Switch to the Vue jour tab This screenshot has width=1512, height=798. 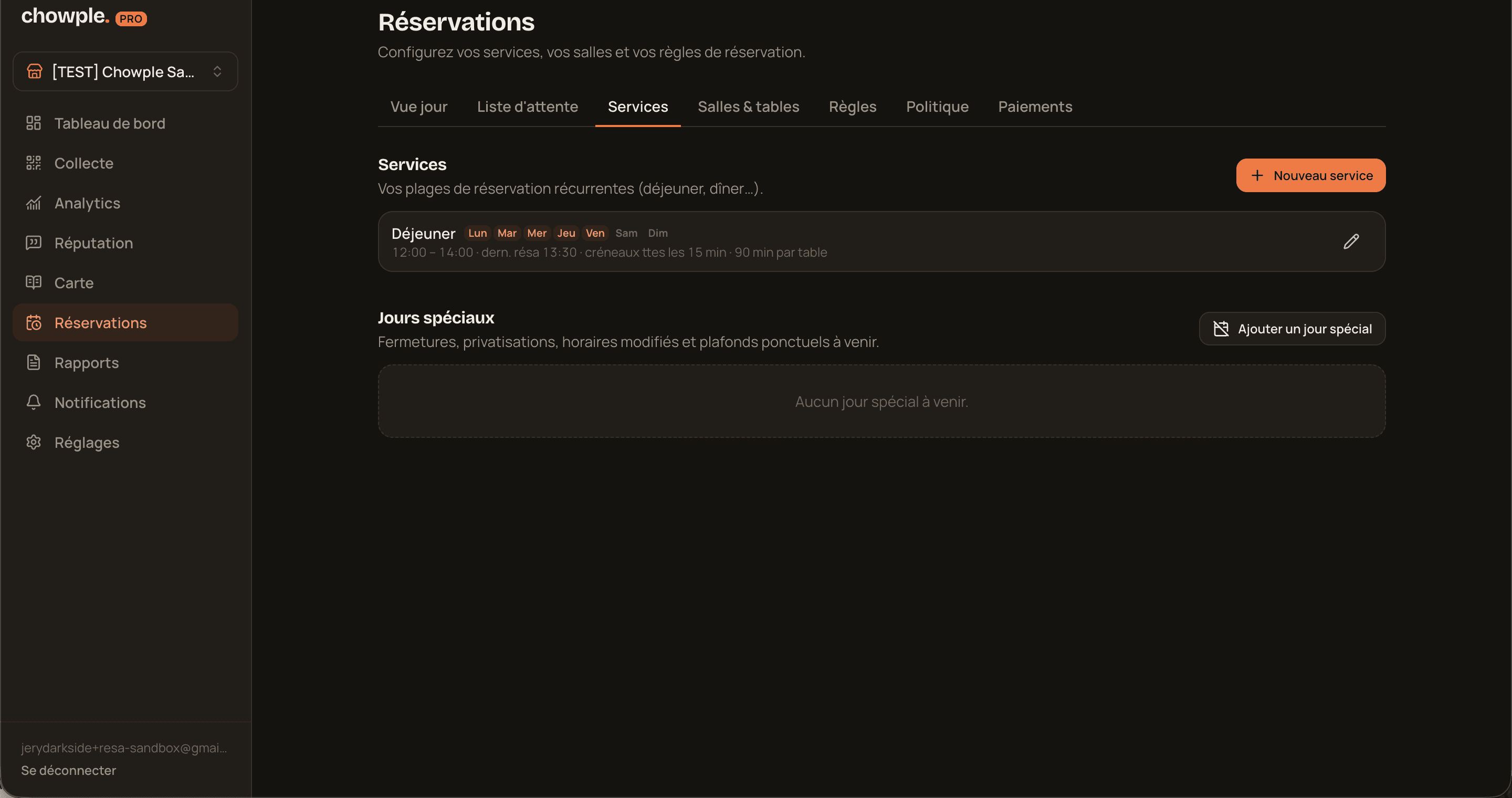pos(418,107)
